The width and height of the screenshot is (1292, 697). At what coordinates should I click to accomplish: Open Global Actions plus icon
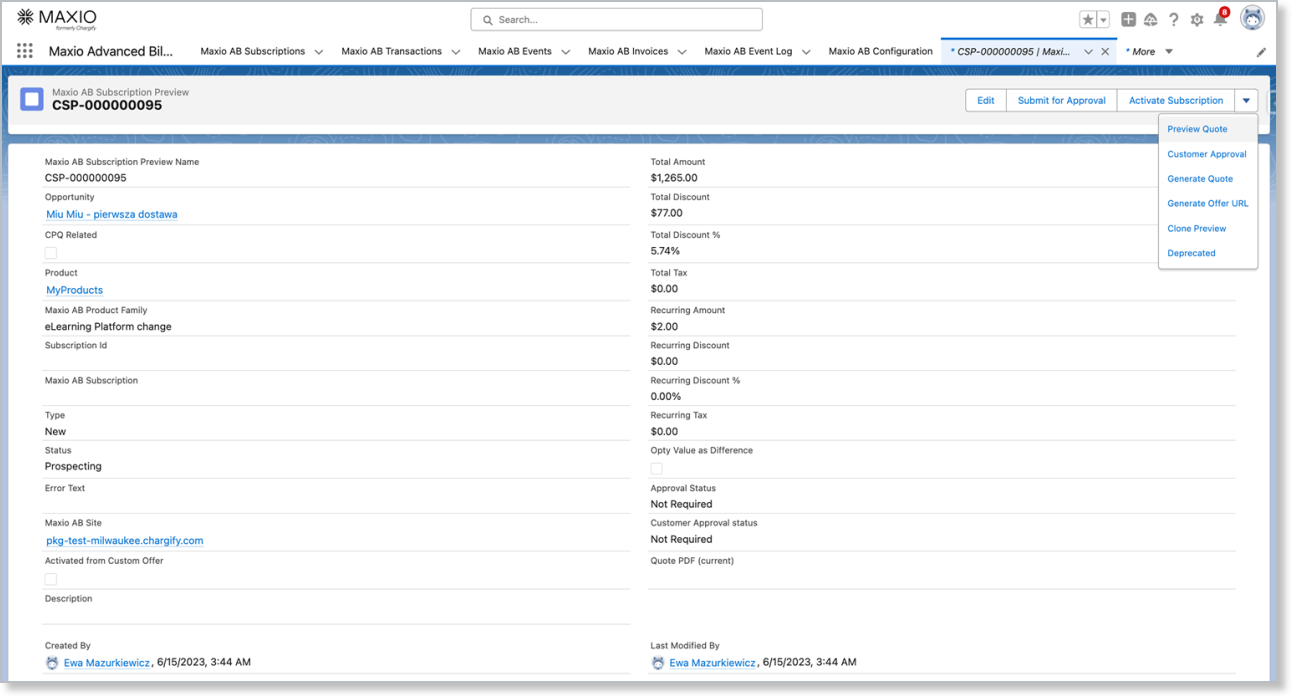point(1128,20)
